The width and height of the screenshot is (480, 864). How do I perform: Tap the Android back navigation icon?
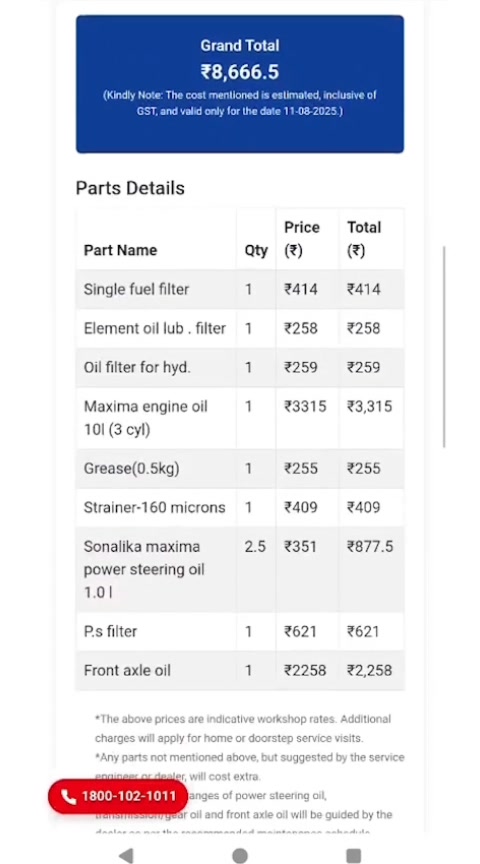127,855
